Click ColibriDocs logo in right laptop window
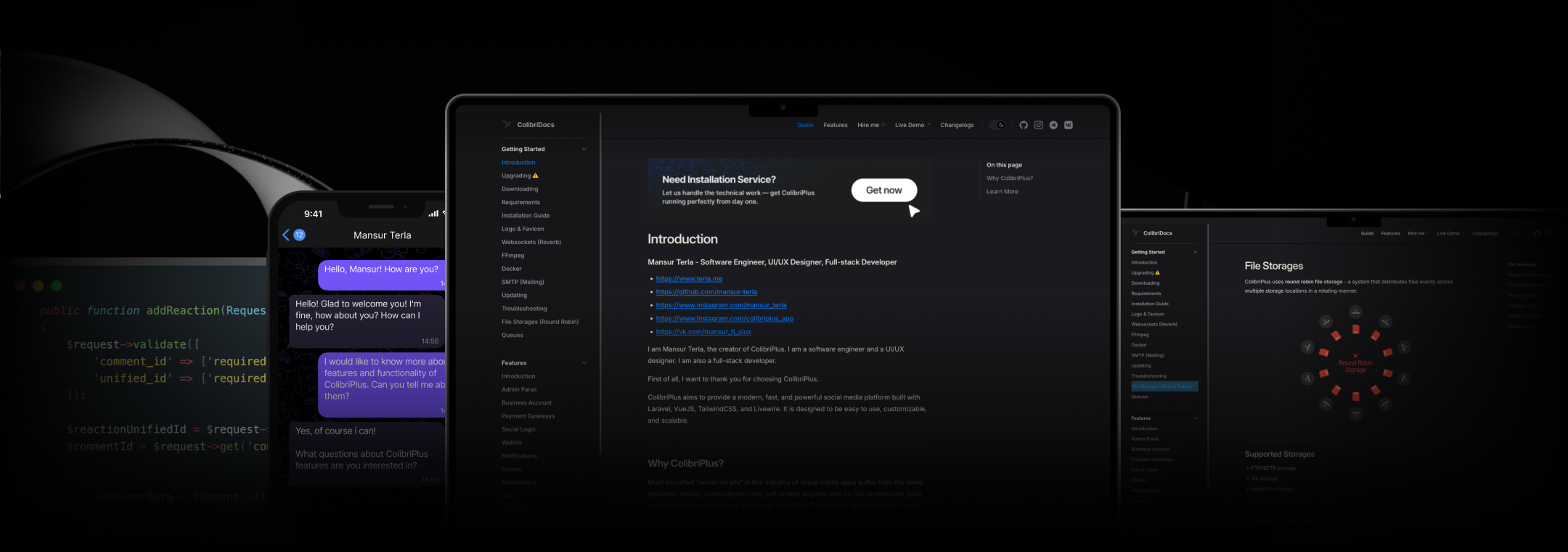The image size is (1568, 552). 1135,232
